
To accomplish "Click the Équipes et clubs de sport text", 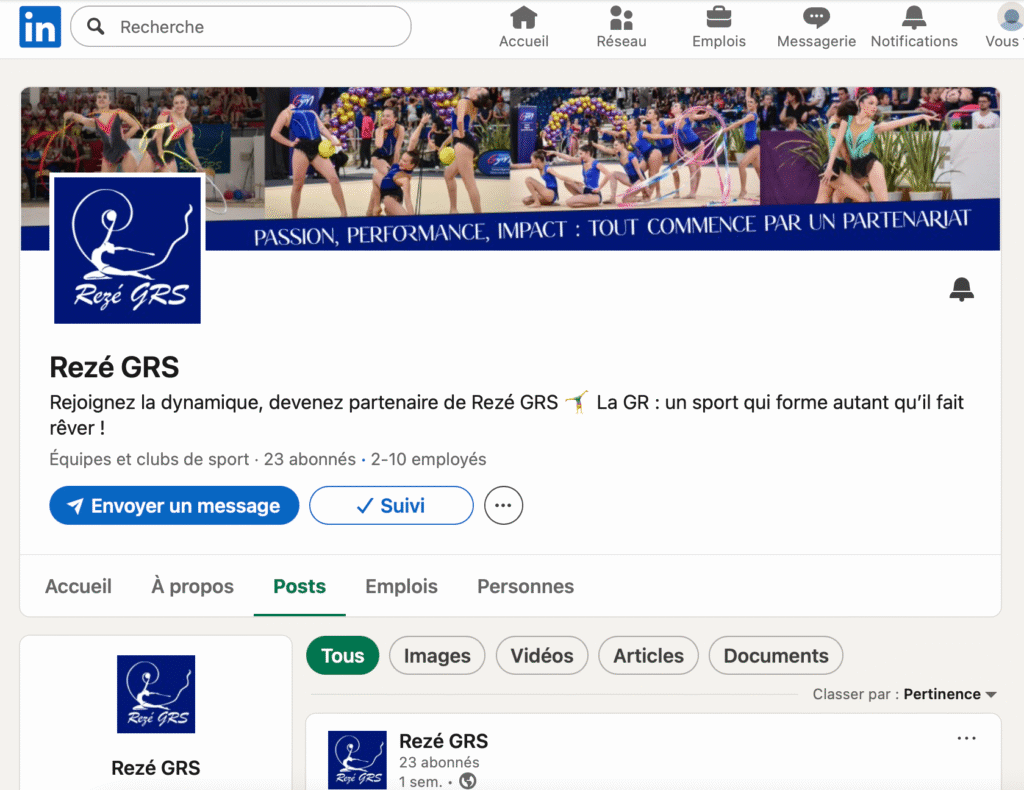I will (x=150, y=460).
